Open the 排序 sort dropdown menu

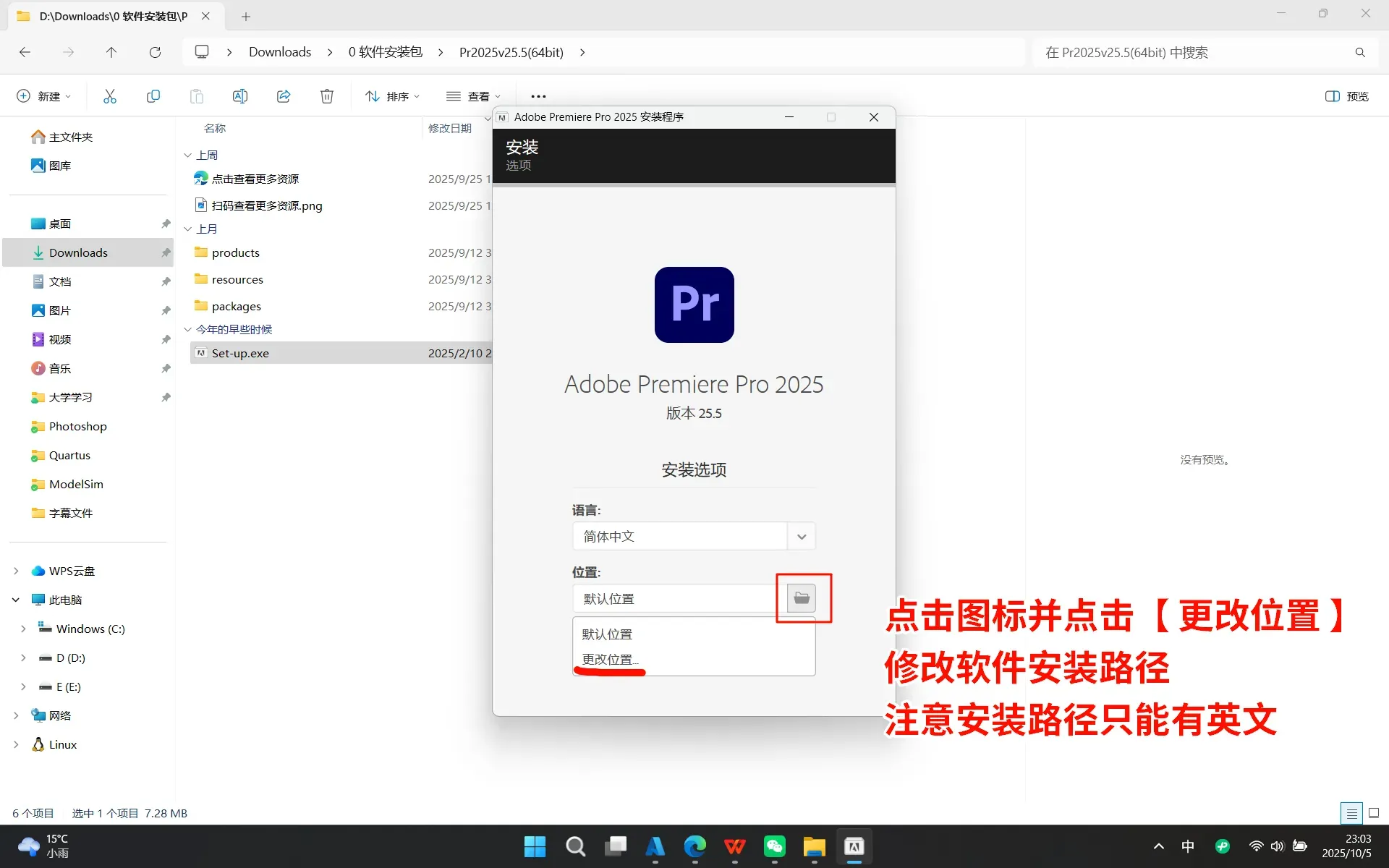(x=393, y=96)
